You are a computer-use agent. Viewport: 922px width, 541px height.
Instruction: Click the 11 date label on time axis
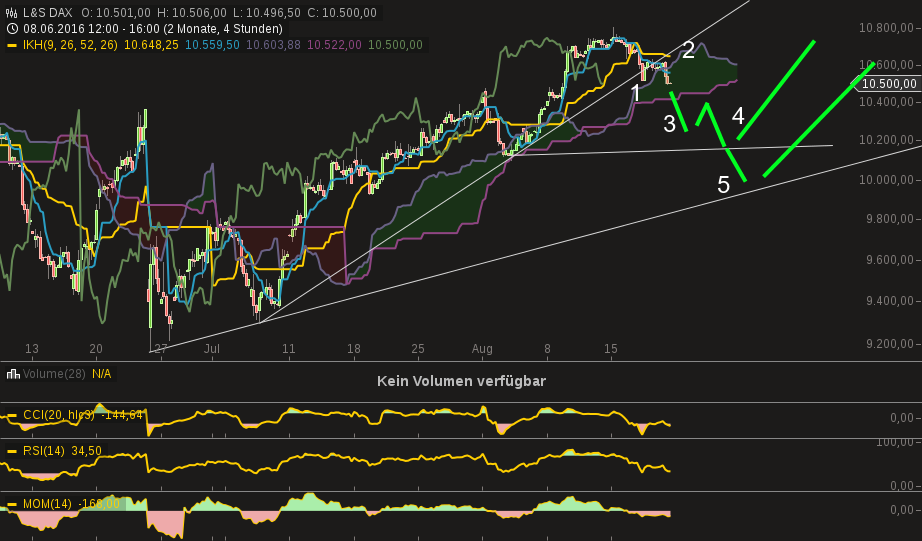(289, 349)
